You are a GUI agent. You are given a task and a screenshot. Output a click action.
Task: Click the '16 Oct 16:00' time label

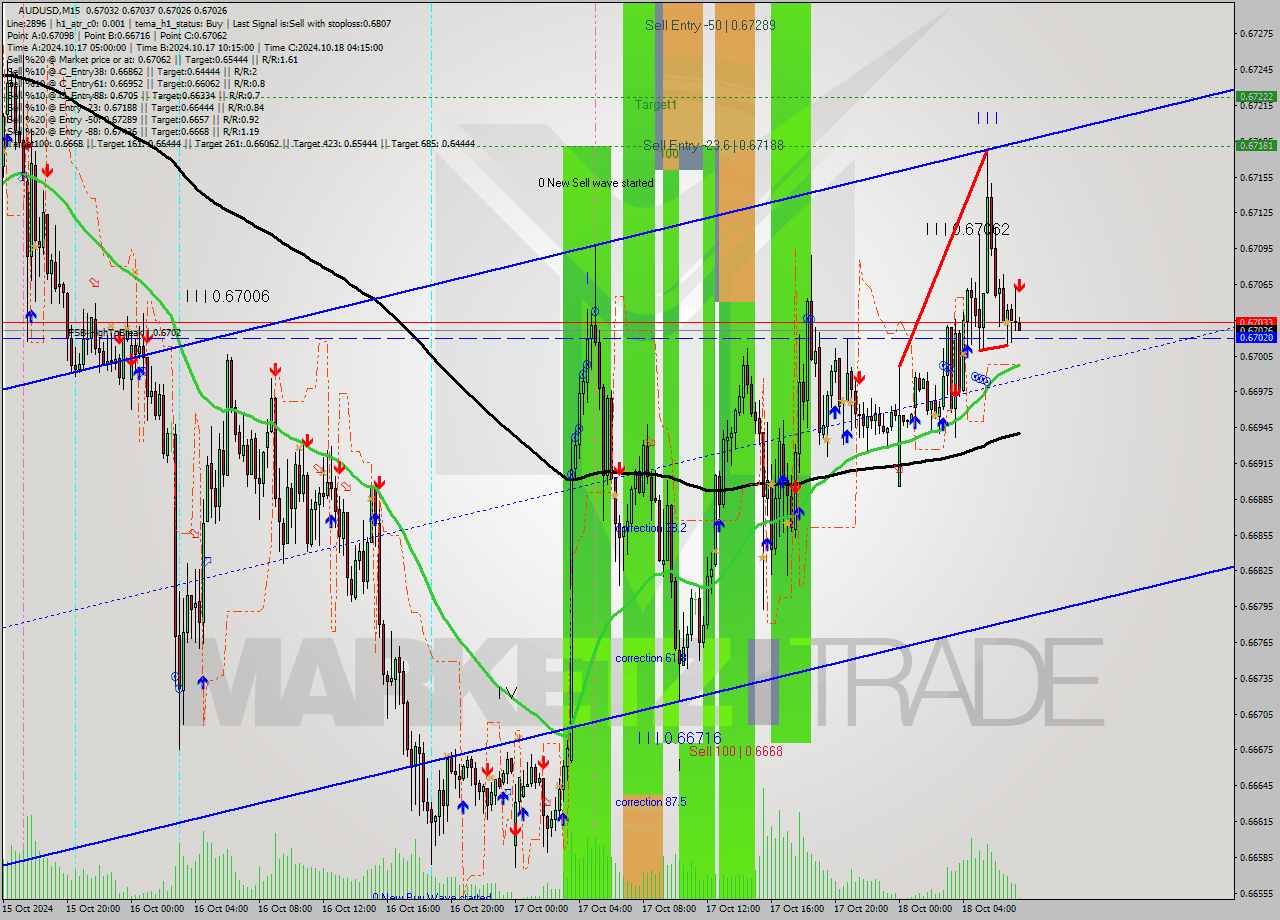click(x=414, y=909)
